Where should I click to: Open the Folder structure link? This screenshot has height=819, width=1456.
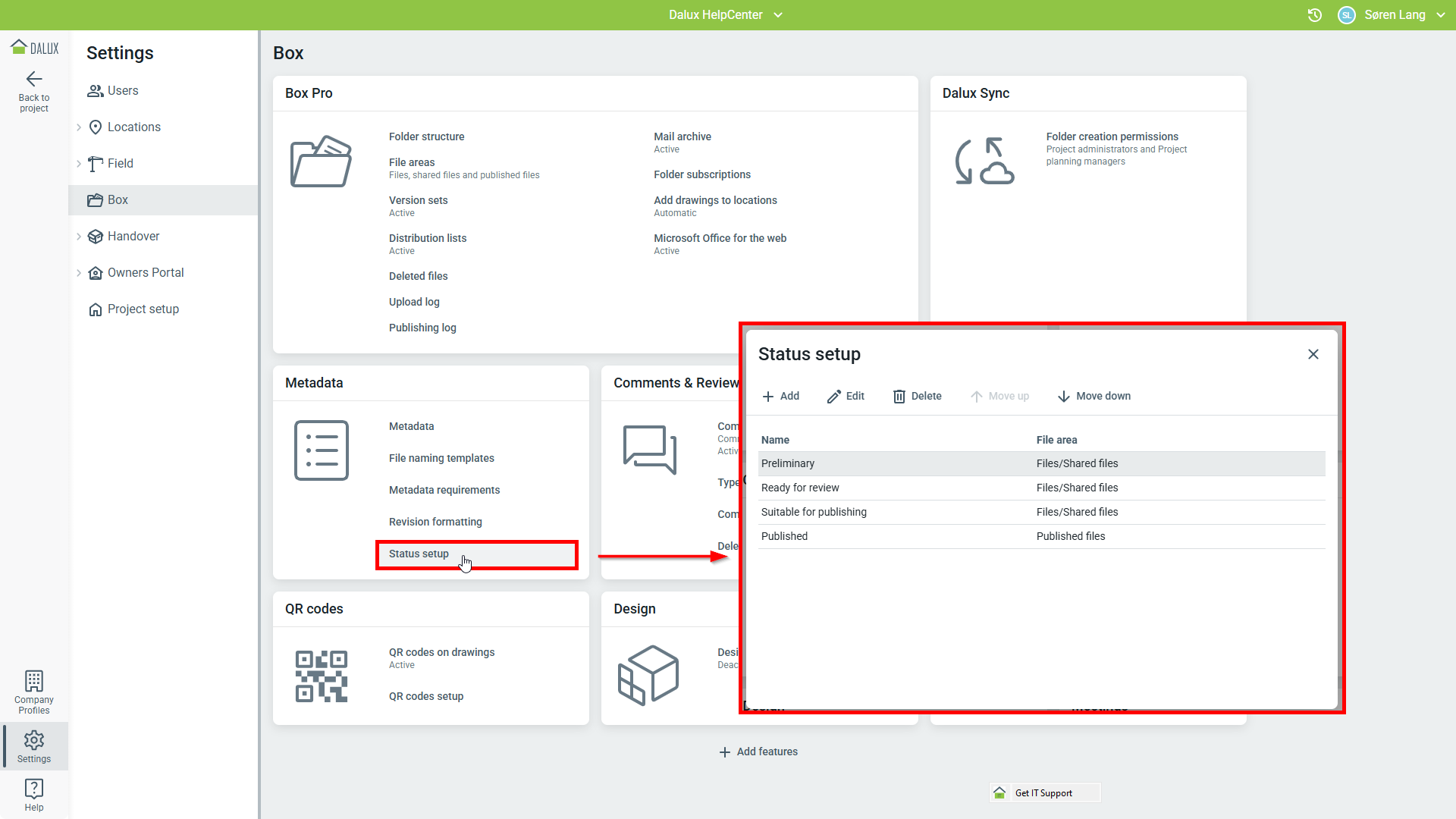pyautogui.click(x=426, y=136)
